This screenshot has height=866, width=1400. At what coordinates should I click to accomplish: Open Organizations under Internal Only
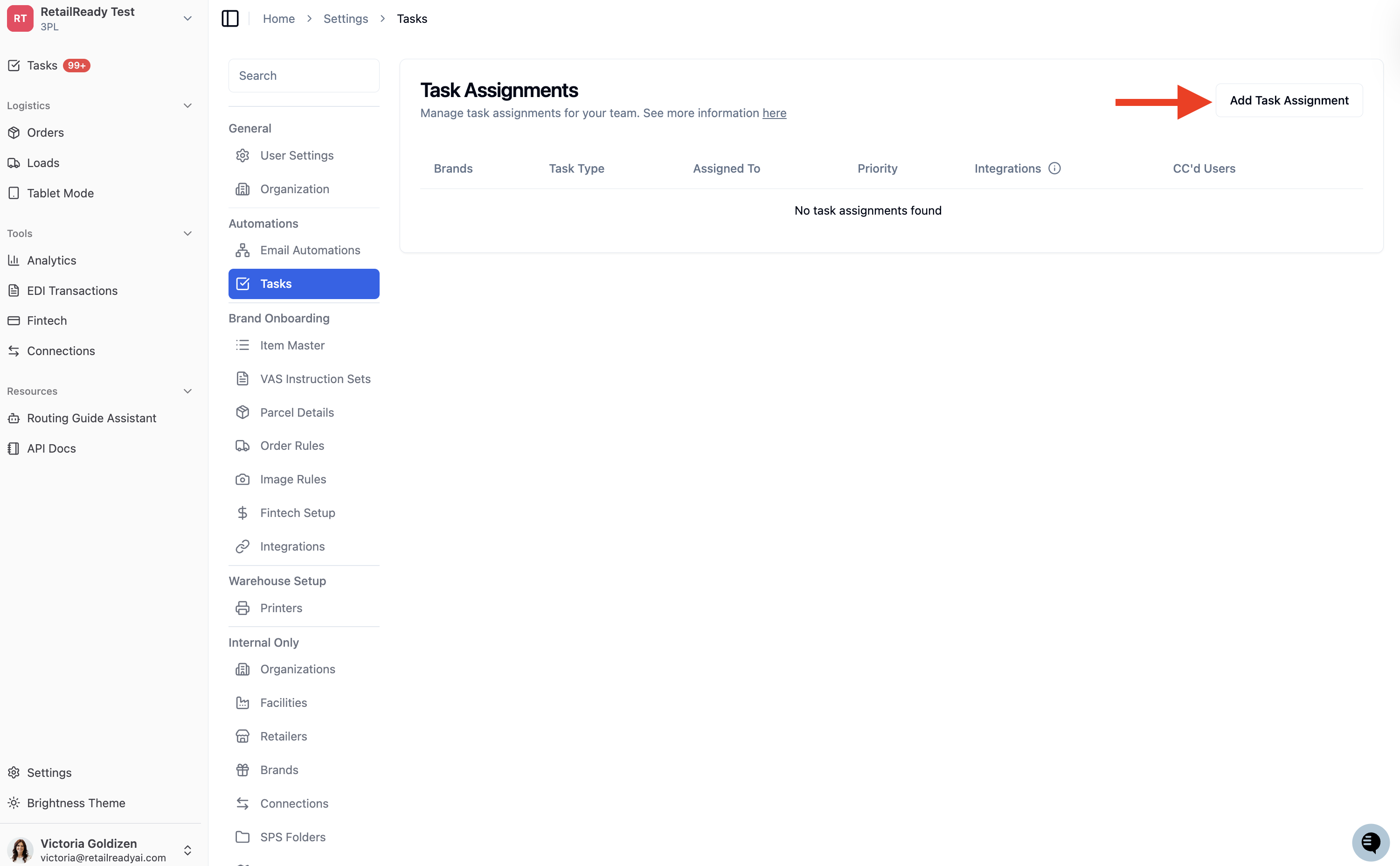(297, 669)
